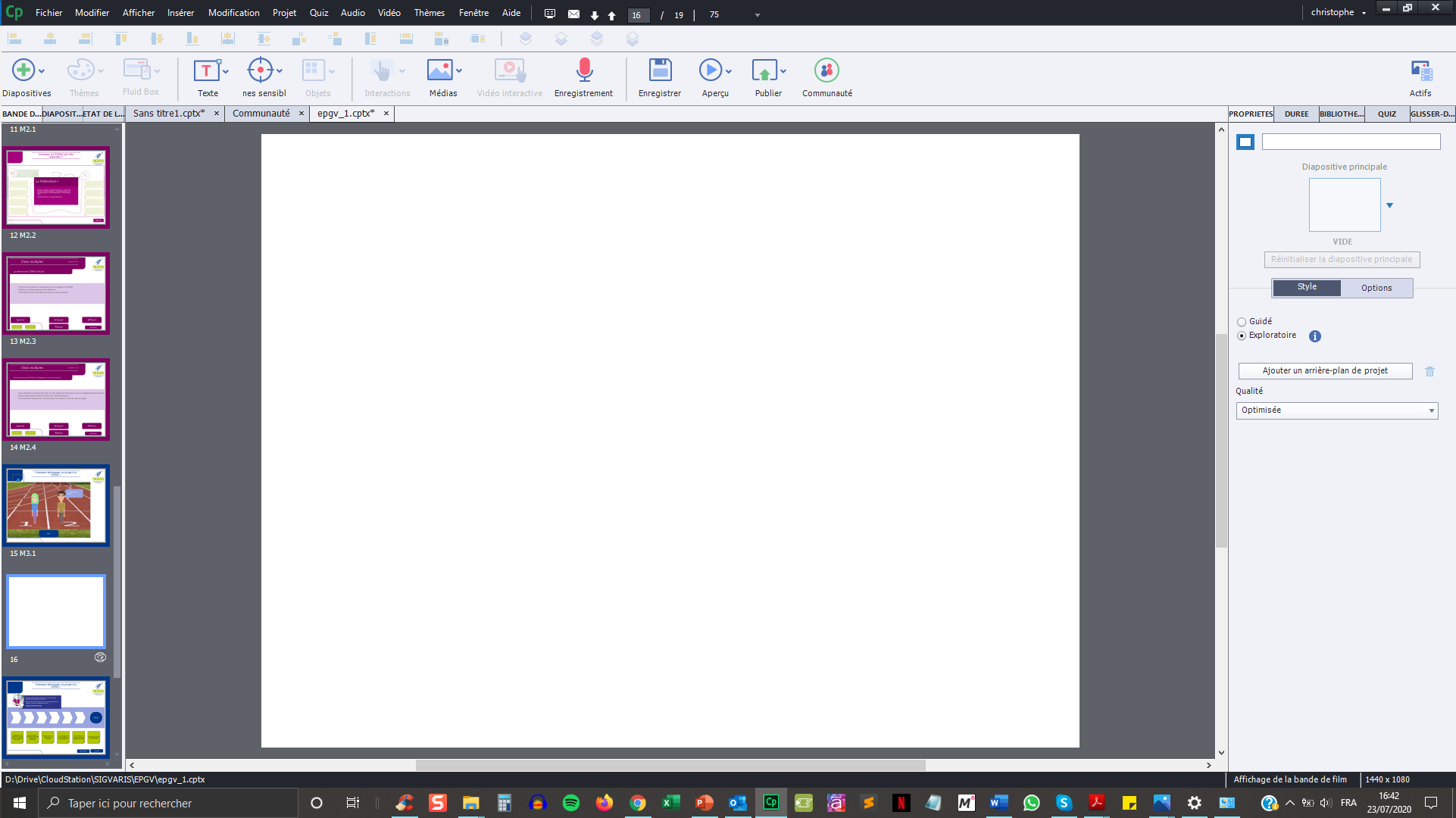Expand the Qualité Optimisée dropdown
The height and width of the screenshot is (818, 1456).
coord(1336,411)
